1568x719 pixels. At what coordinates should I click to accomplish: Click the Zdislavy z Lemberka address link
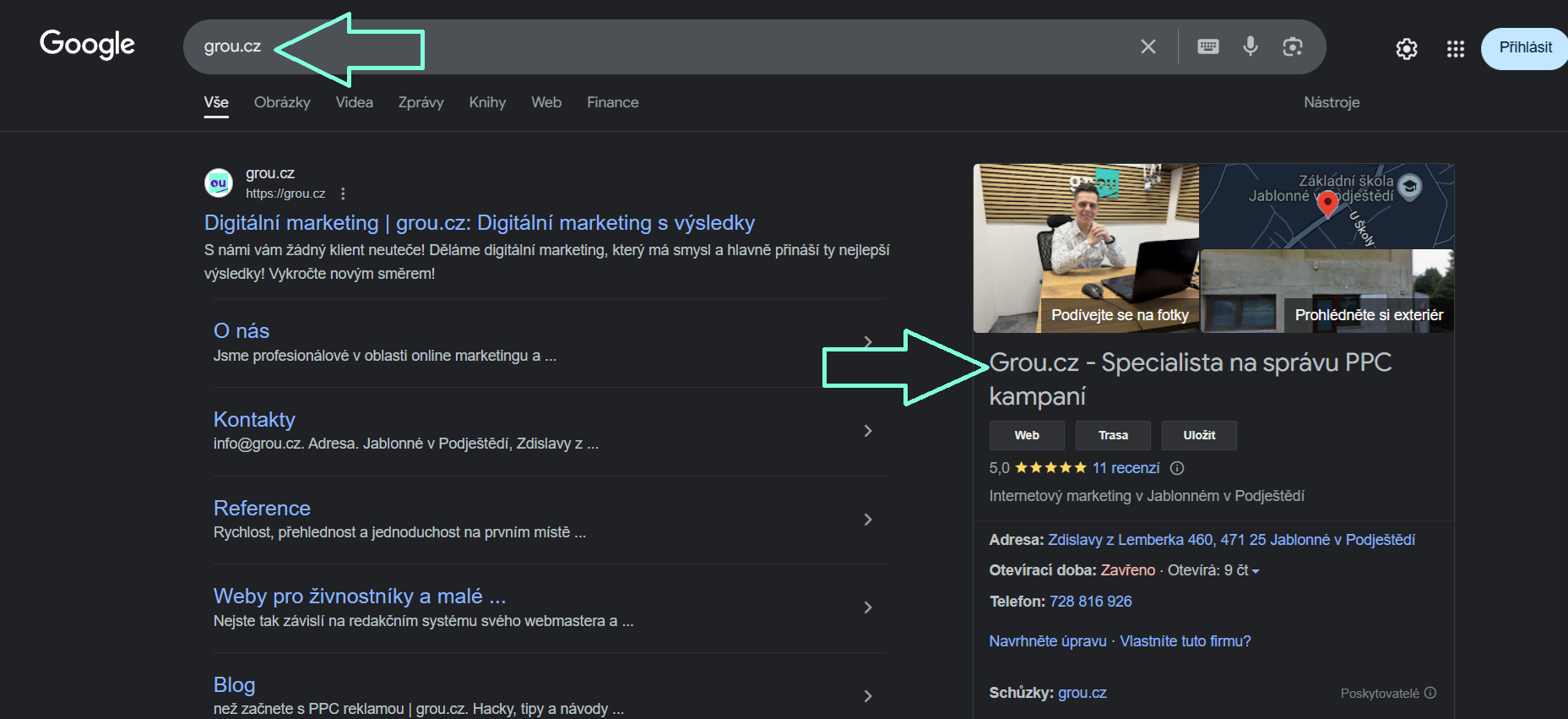pyautogui.click(x=1231, y=540)
